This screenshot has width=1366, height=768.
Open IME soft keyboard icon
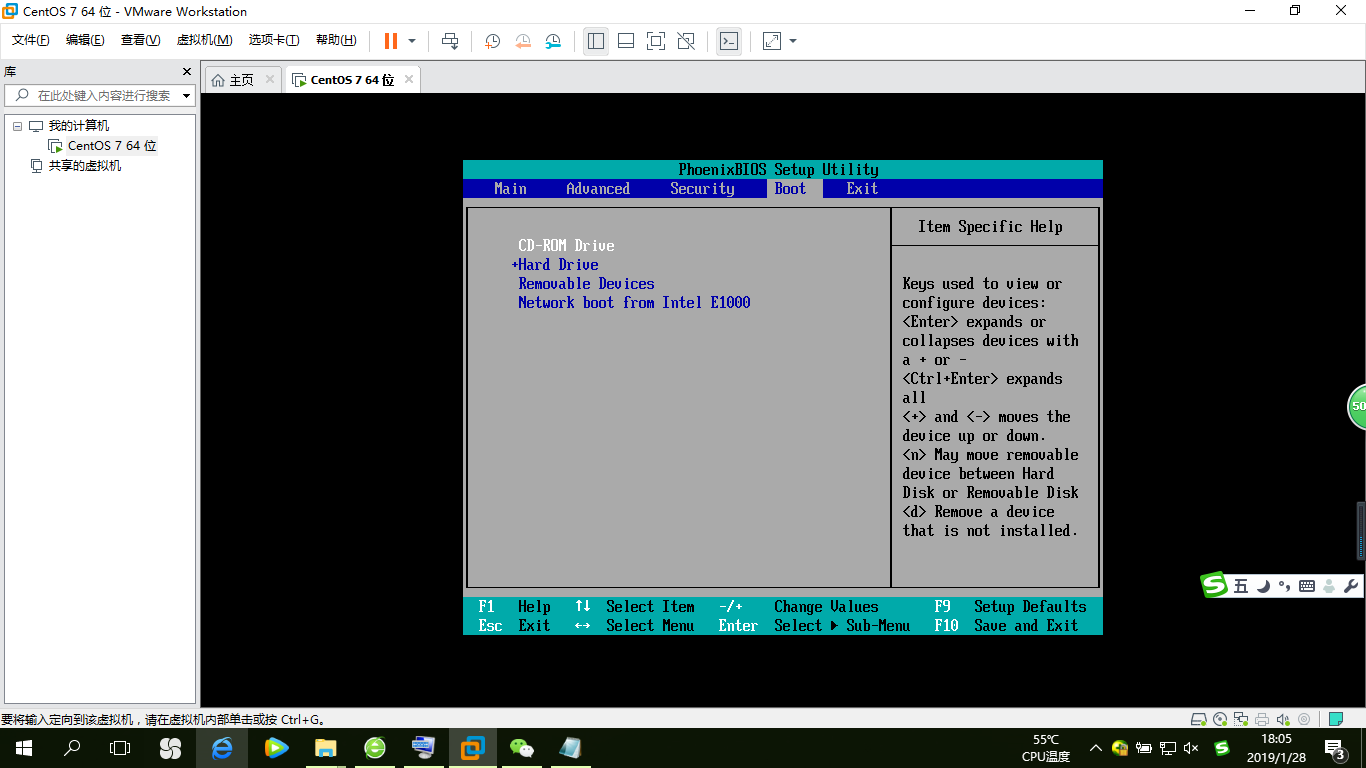pos(1307,586)
